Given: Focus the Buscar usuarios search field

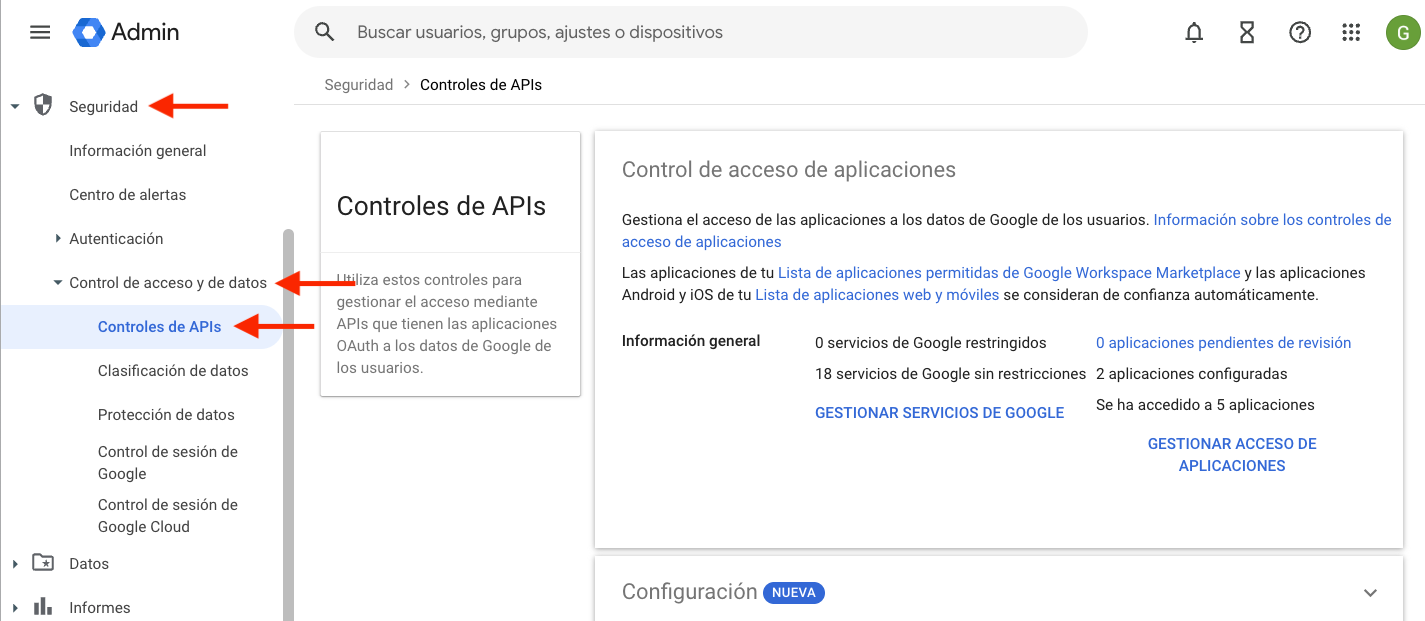Looking at the screenshot, I should [700, 32].
